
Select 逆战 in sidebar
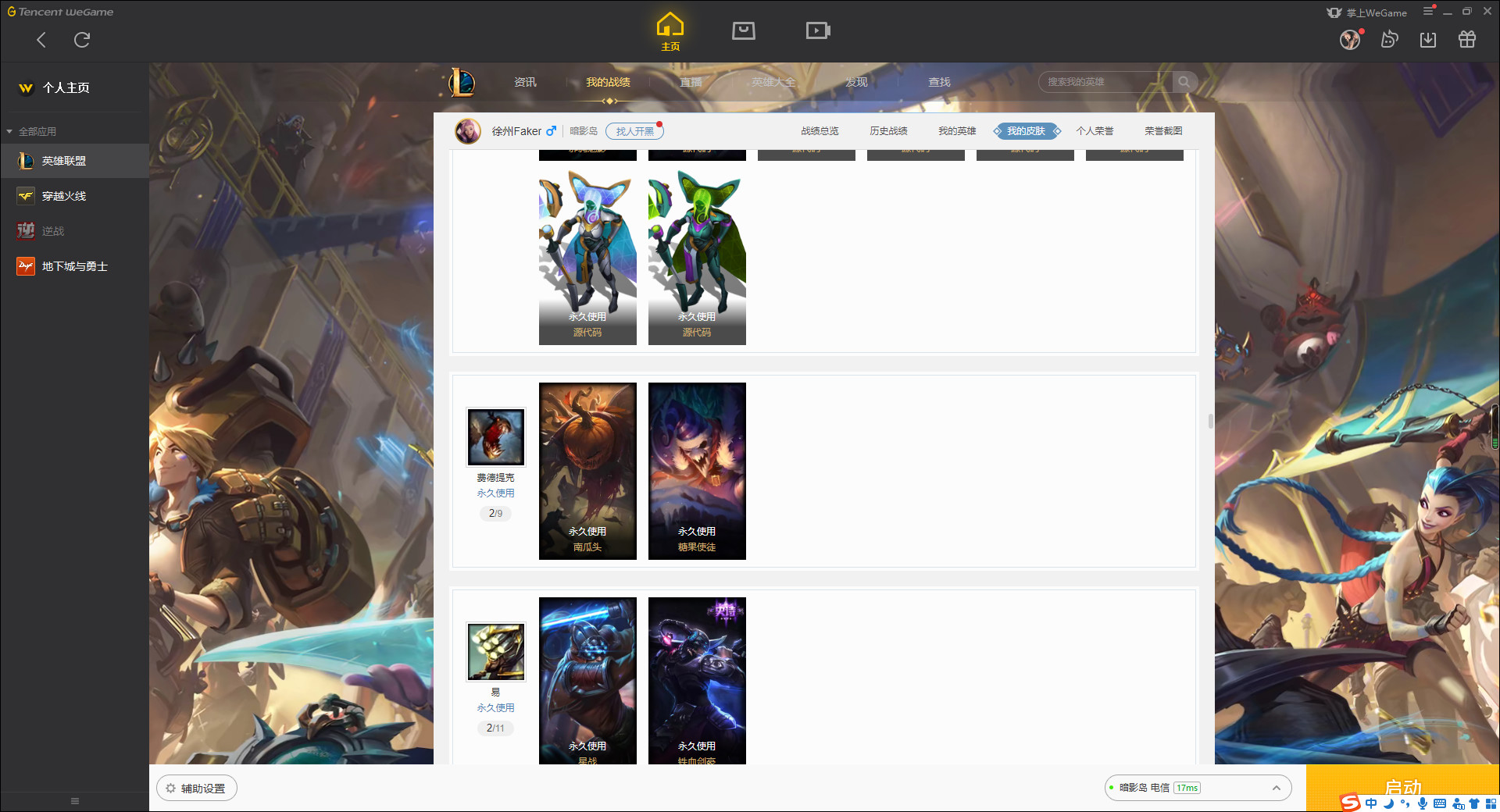tap(74, 231)
